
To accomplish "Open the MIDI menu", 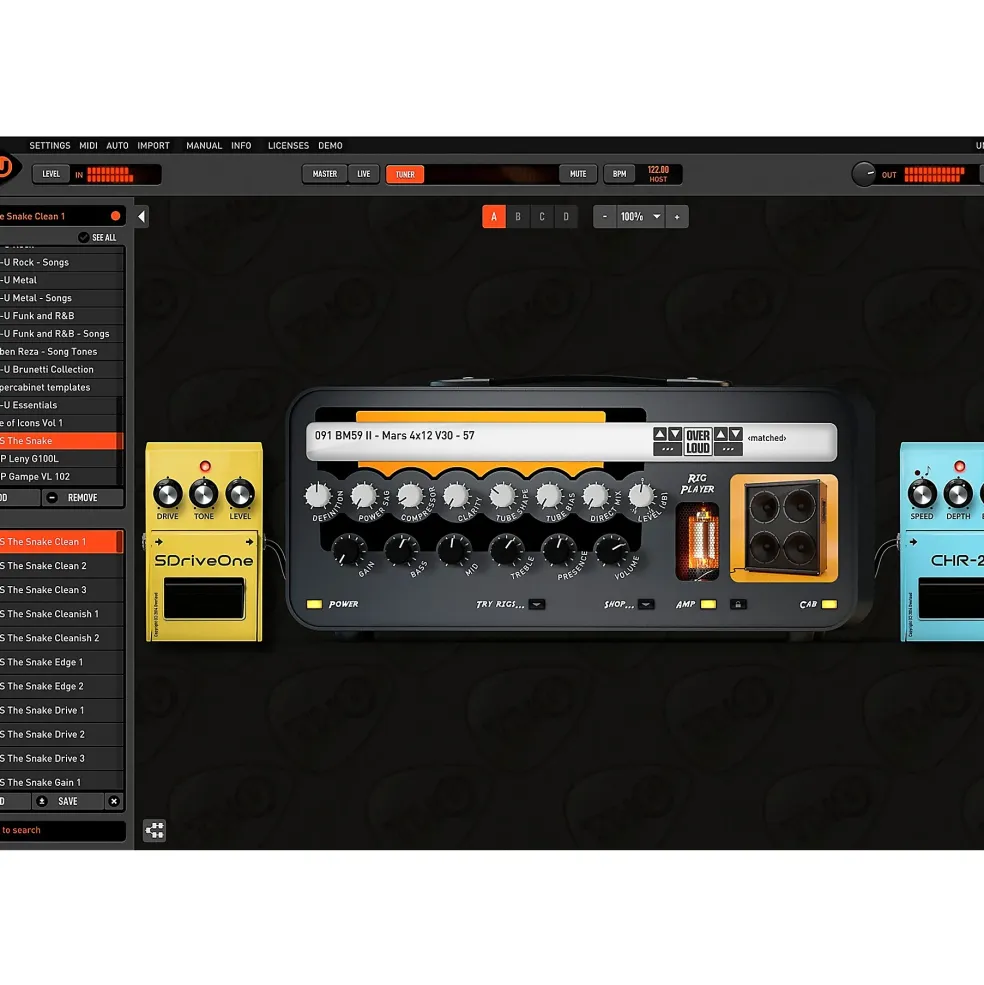I will point(88,146).
